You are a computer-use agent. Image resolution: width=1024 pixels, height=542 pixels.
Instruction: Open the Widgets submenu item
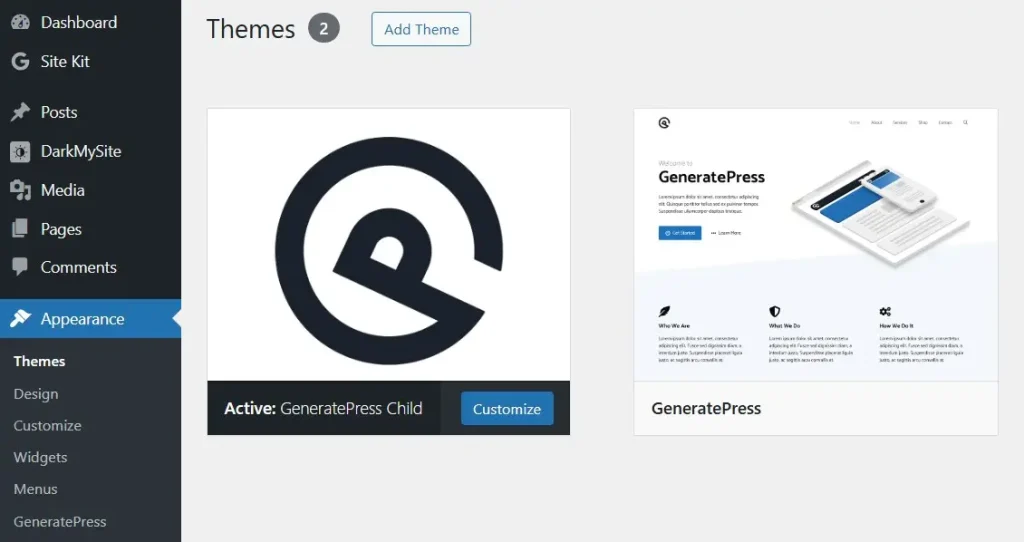[40, 458]
